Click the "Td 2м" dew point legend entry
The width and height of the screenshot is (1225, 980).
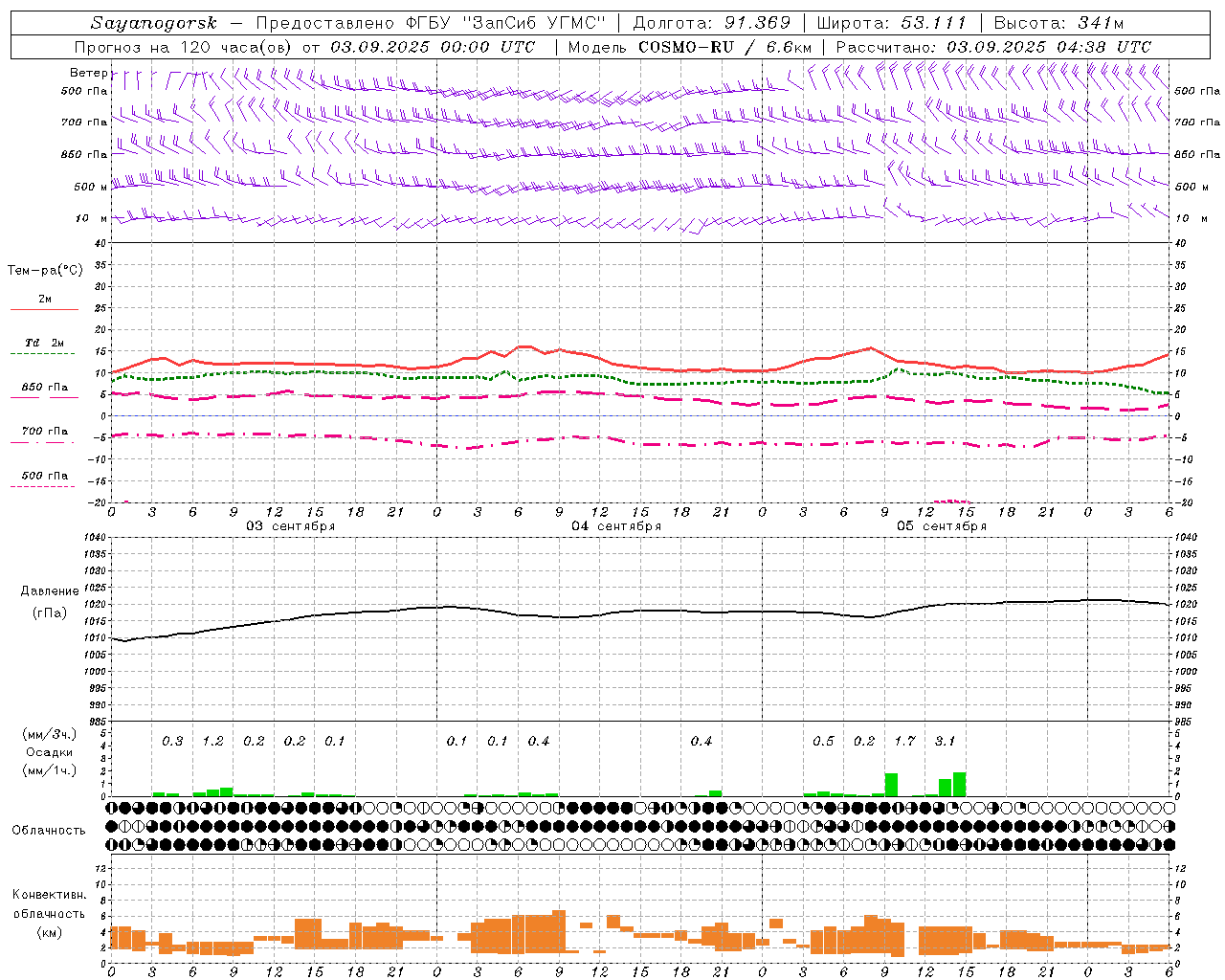[x=44, y=343]
